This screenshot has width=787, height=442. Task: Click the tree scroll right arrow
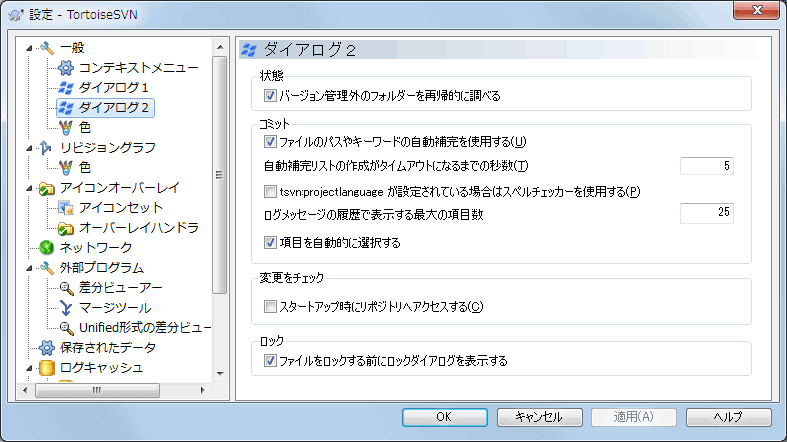[x=203, y=390]
